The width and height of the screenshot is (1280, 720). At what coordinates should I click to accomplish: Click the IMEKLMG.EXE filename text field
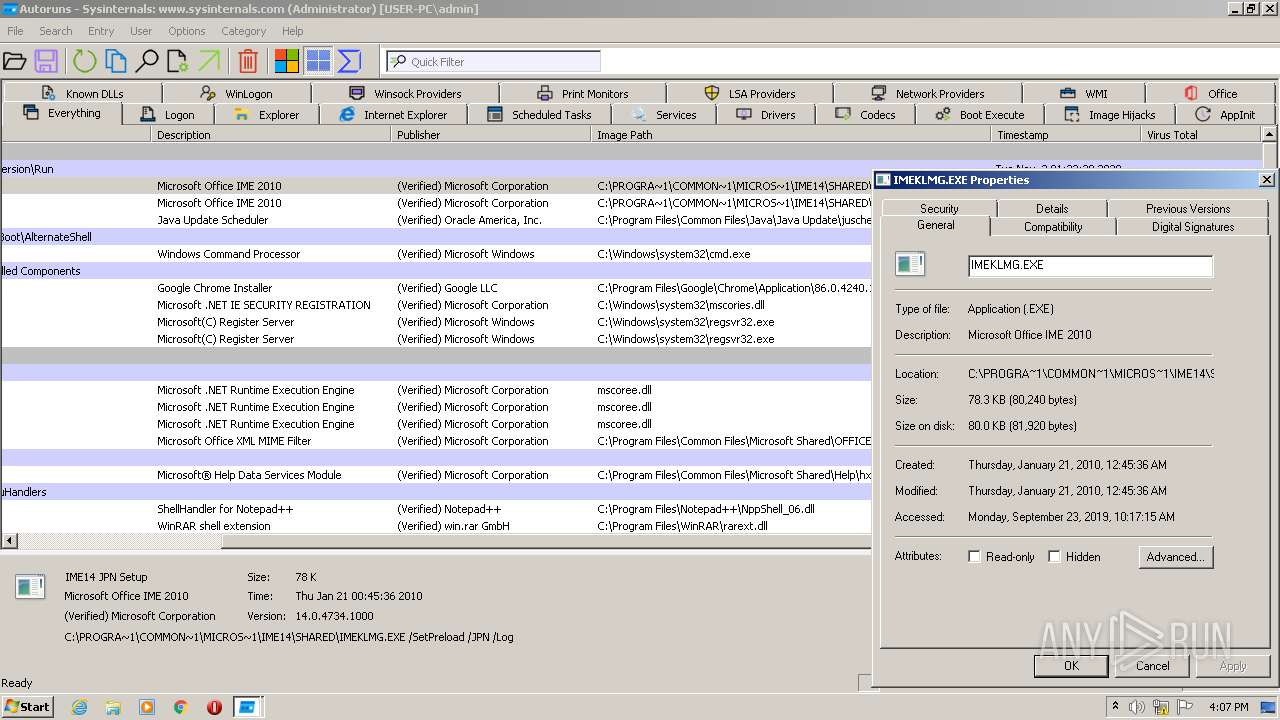point(1090,265)
